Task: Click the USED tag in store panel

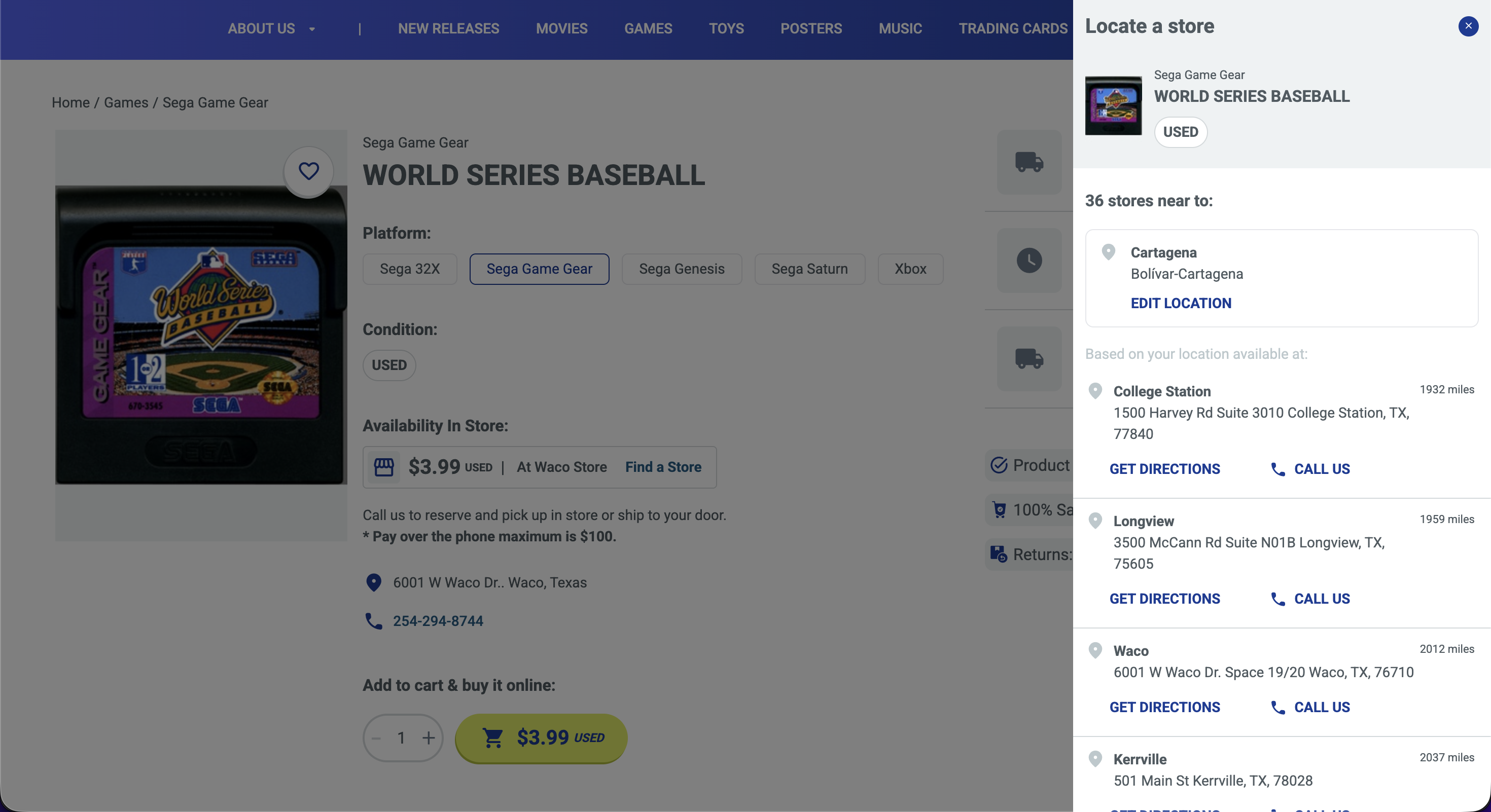Action: point(1181,132)
